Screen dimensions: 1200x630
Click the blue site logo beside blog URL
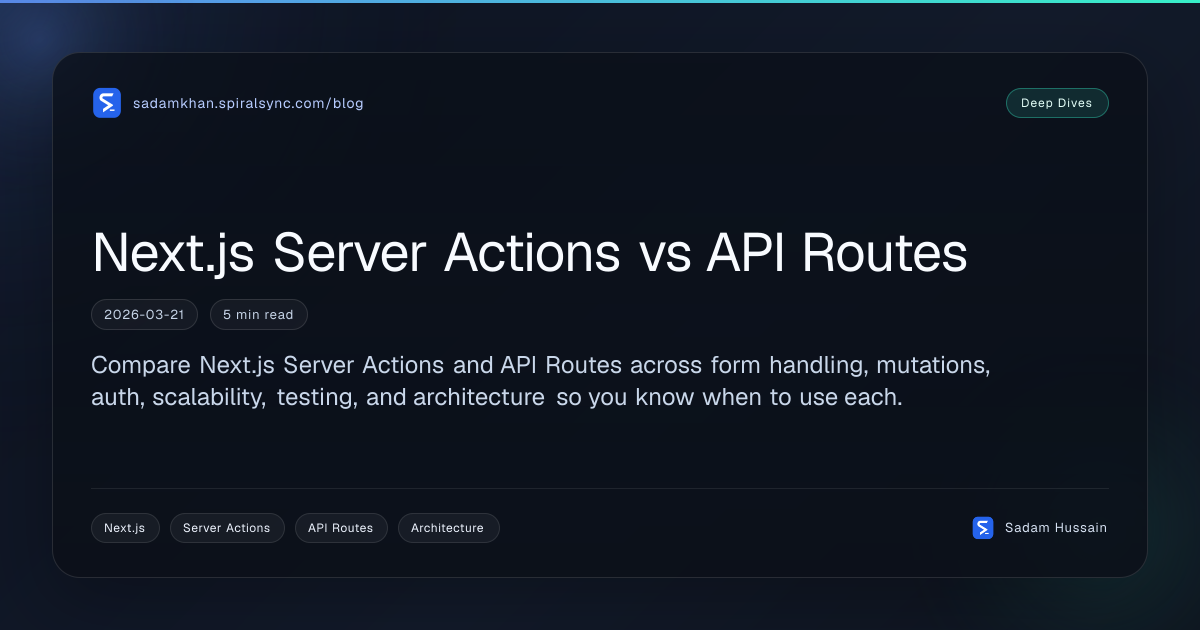click(107, 103)
